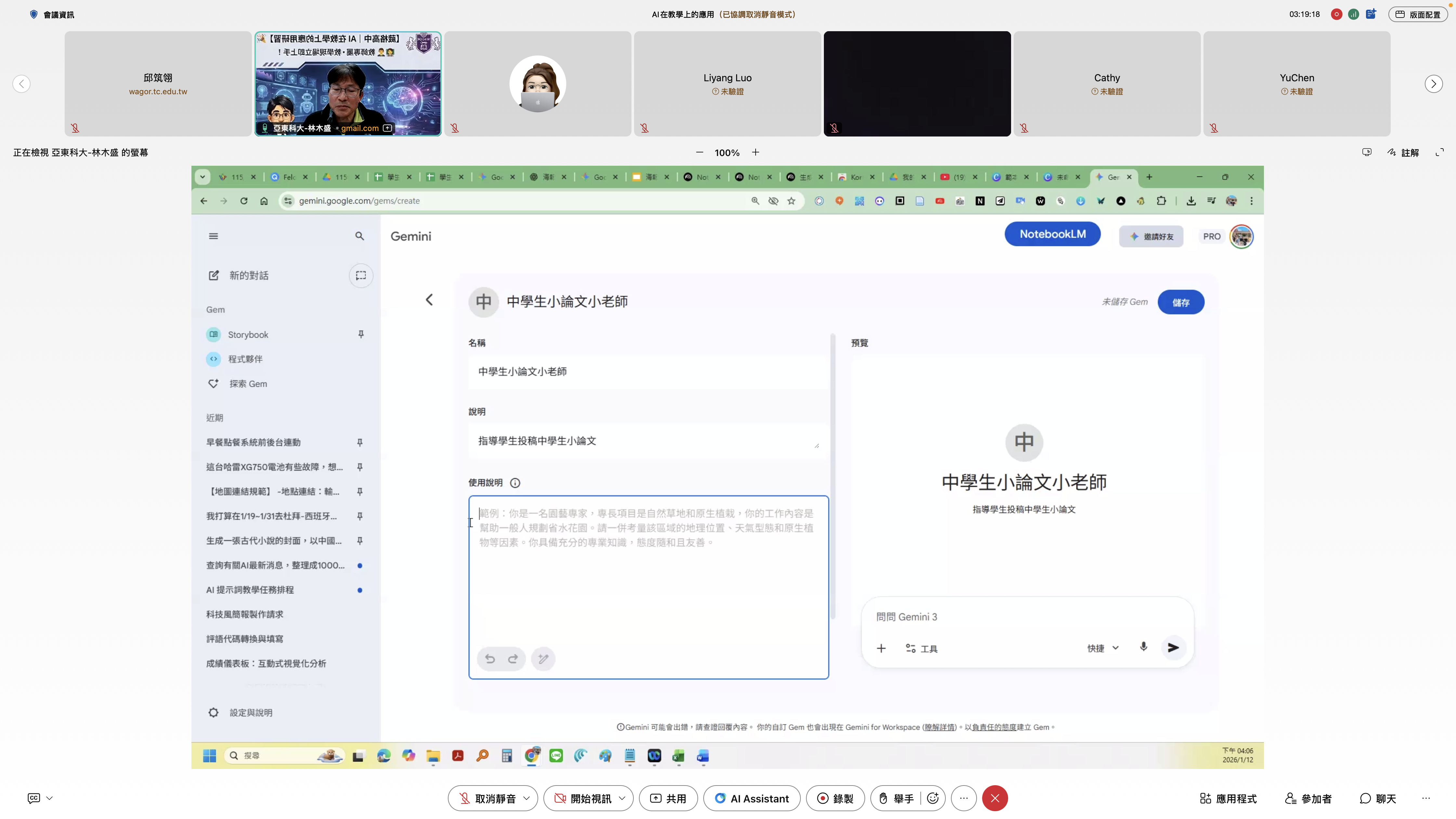Expand the audio options arrow beside 取消靜音
This screenshot has width=1456, height=819.
pyautogui.click(x=527, y=798)
